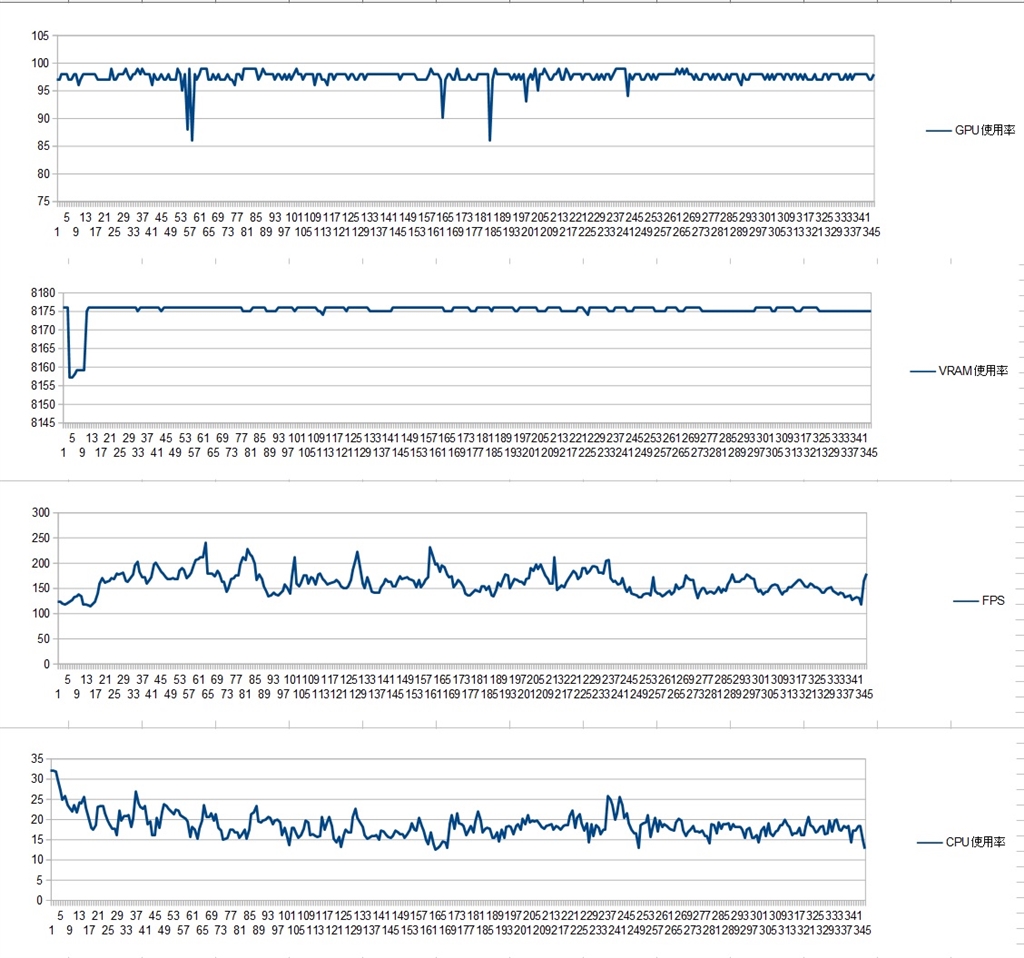The height and width of the screenshot is (958, 1024).
Task: Click the GPU使用率 legend entry
Action: (970, 130)
